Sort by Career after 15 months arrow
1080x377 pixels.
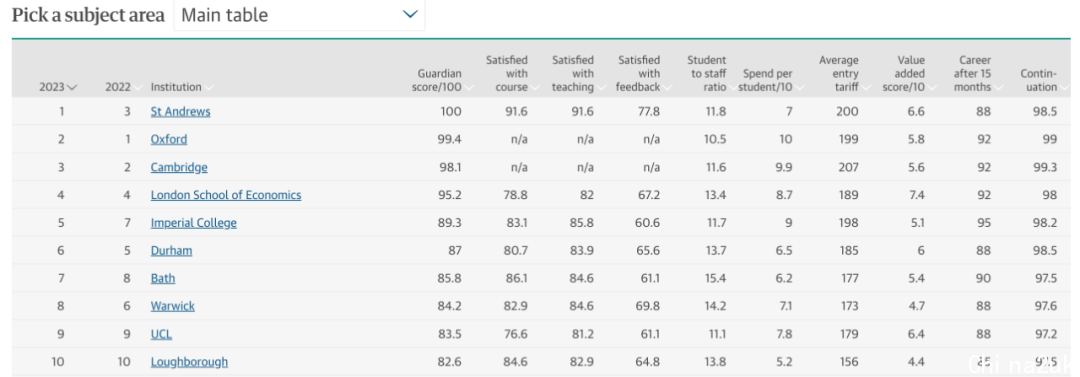coord(997,88)
